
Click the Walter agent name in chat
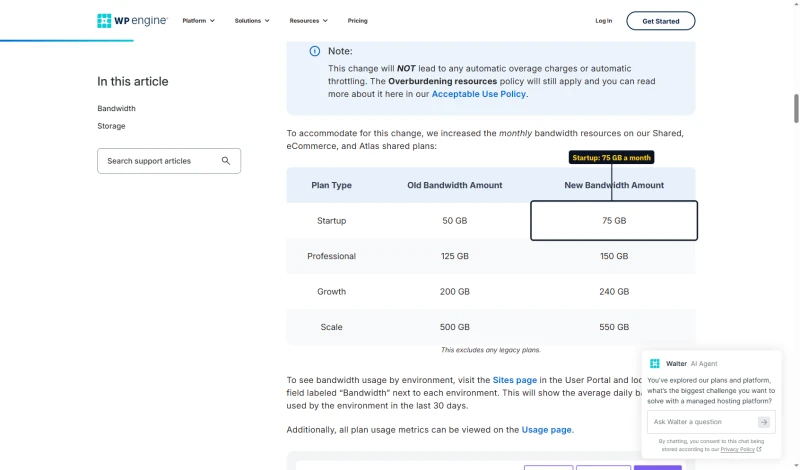coord(676,364)
